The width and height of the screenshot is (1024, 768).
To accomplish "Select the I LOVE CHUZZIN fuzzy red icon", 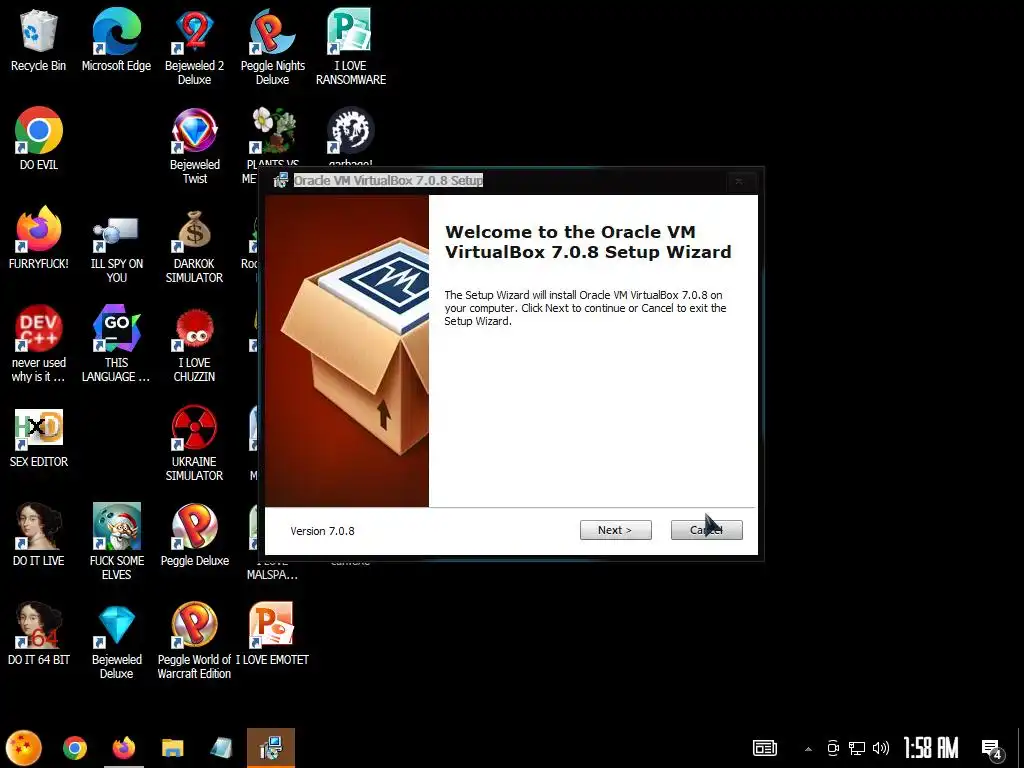I will tap(194, 344).
